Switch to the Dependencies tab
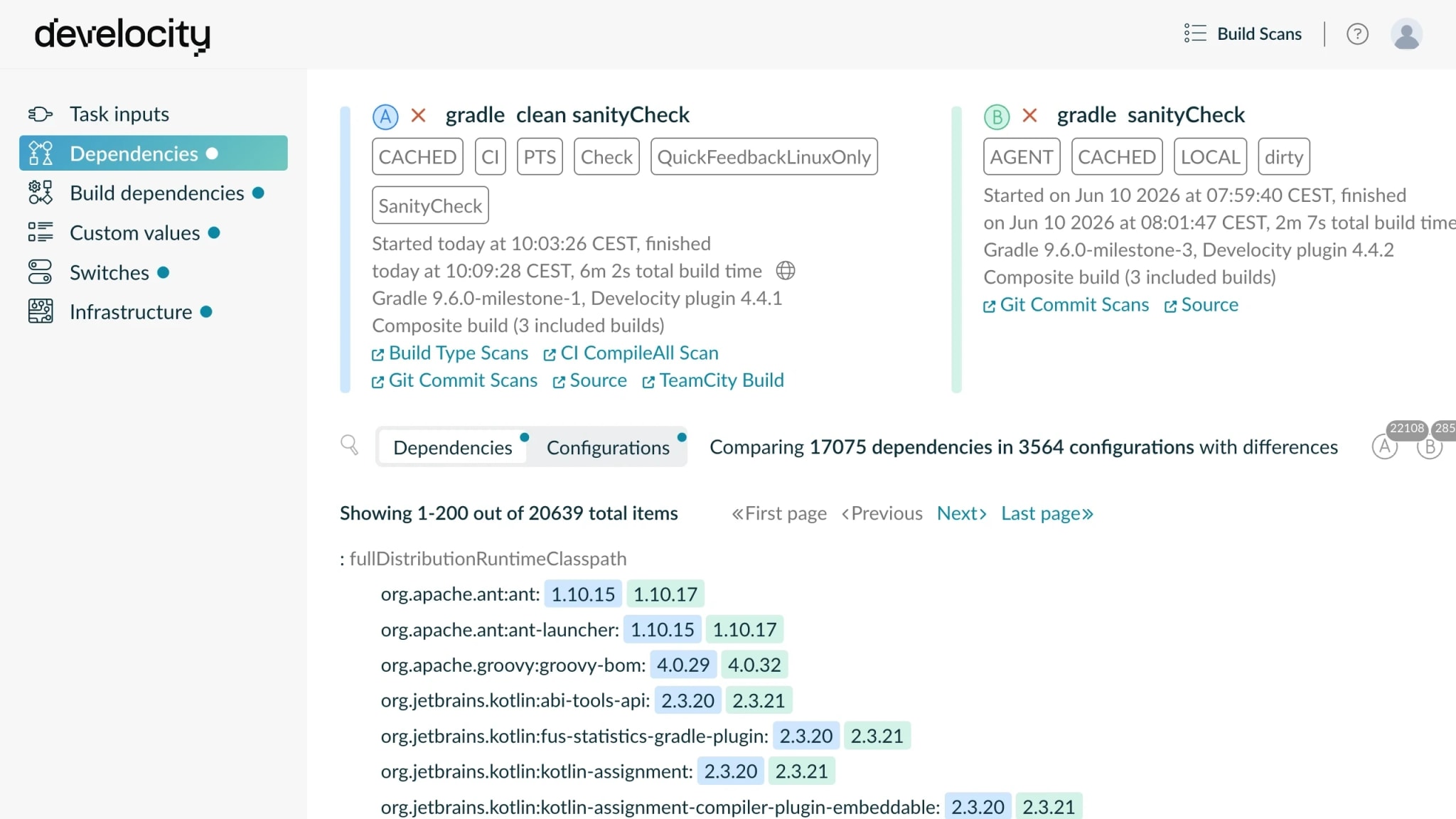The width and height of the screenshot is (1456, 819). (x=452, y=447)
